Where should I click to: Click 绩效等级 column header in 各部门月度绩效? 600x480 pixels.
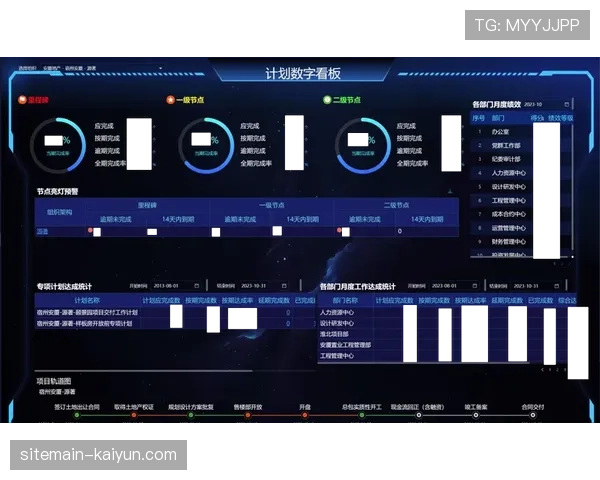(565, 118)
